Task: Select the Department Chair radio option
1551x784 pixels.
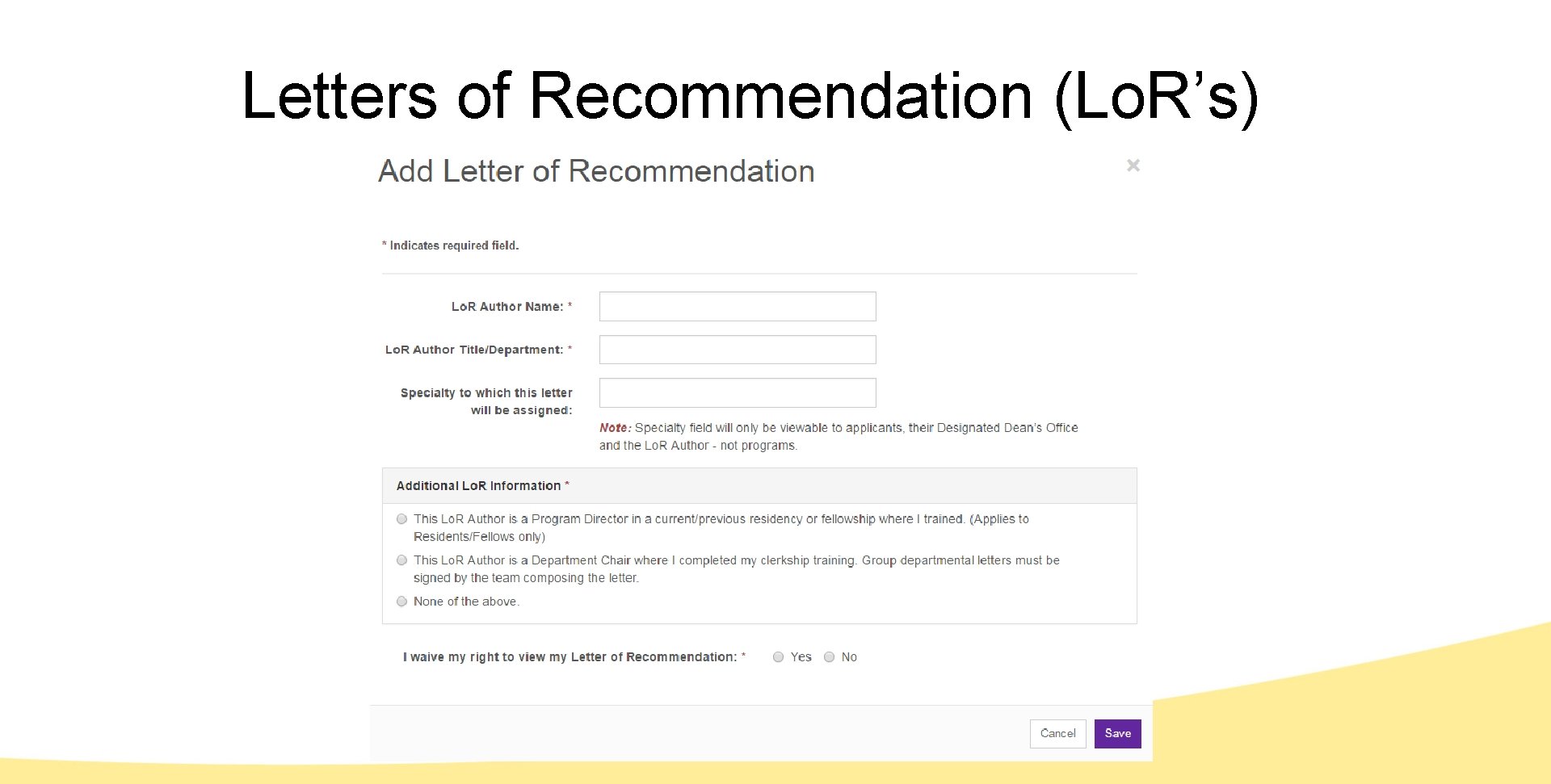Action: tap(401, 560)
